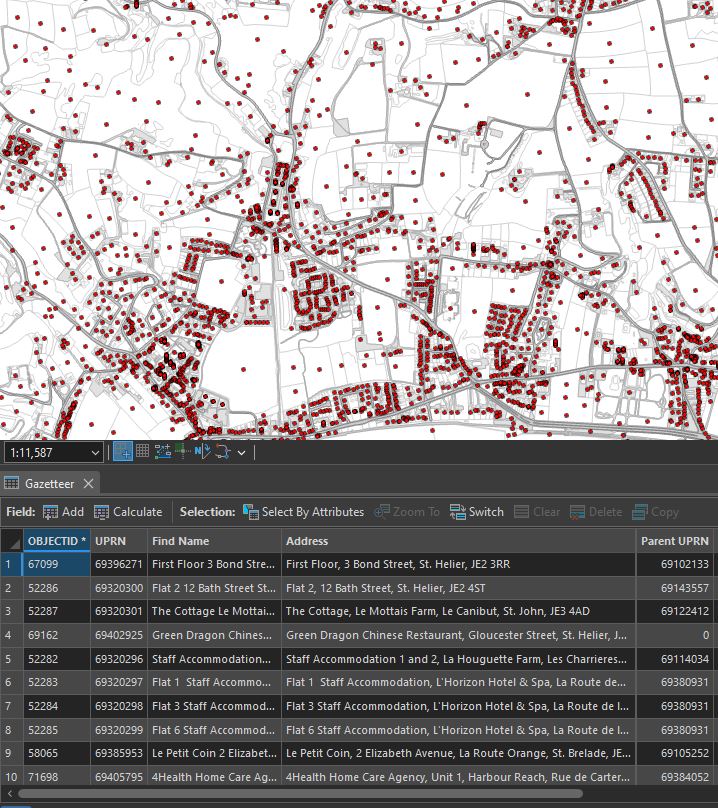
Task: Sort by the OBJECTID column header
Action: tap(56, 541)
